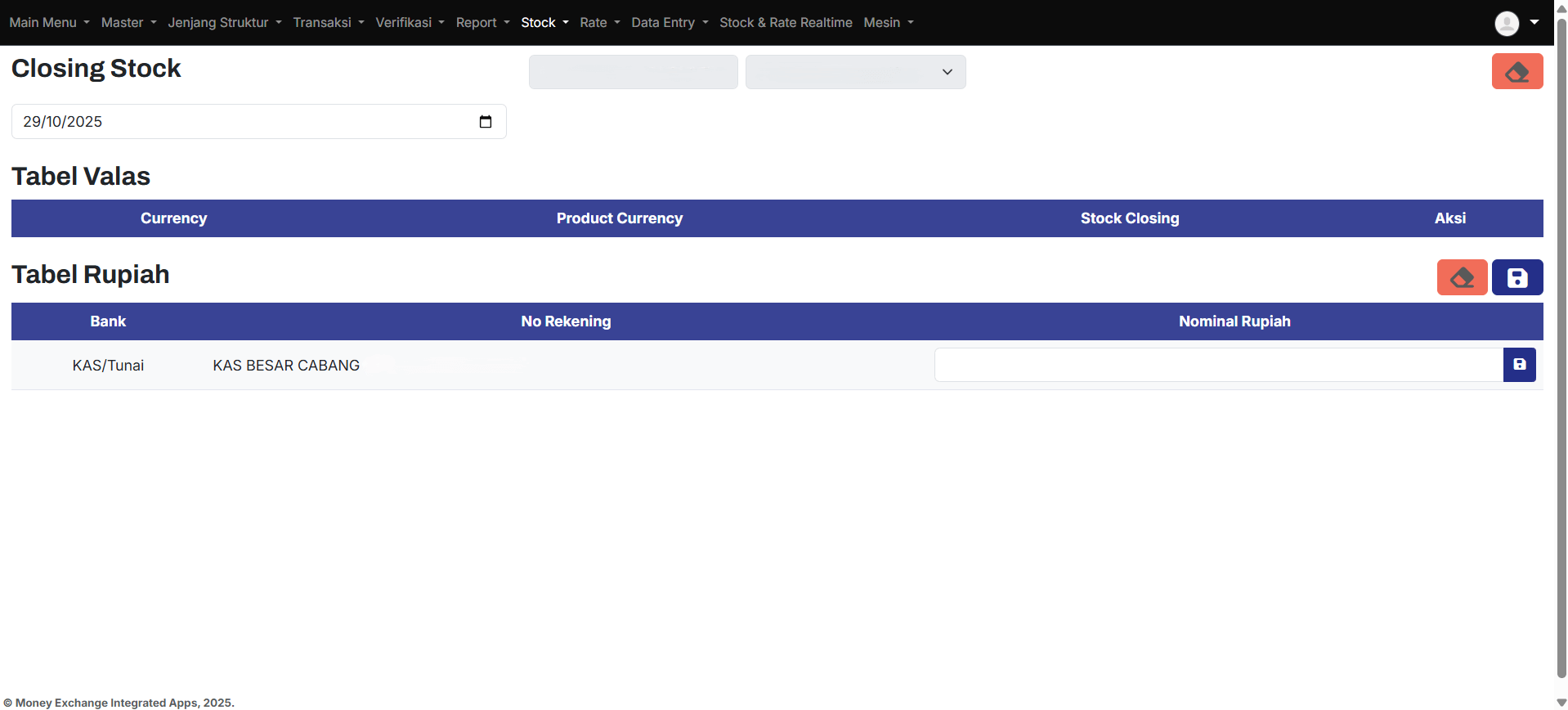
Task: Open the Jenjang Struktur menu
Action: coord(224,23)
